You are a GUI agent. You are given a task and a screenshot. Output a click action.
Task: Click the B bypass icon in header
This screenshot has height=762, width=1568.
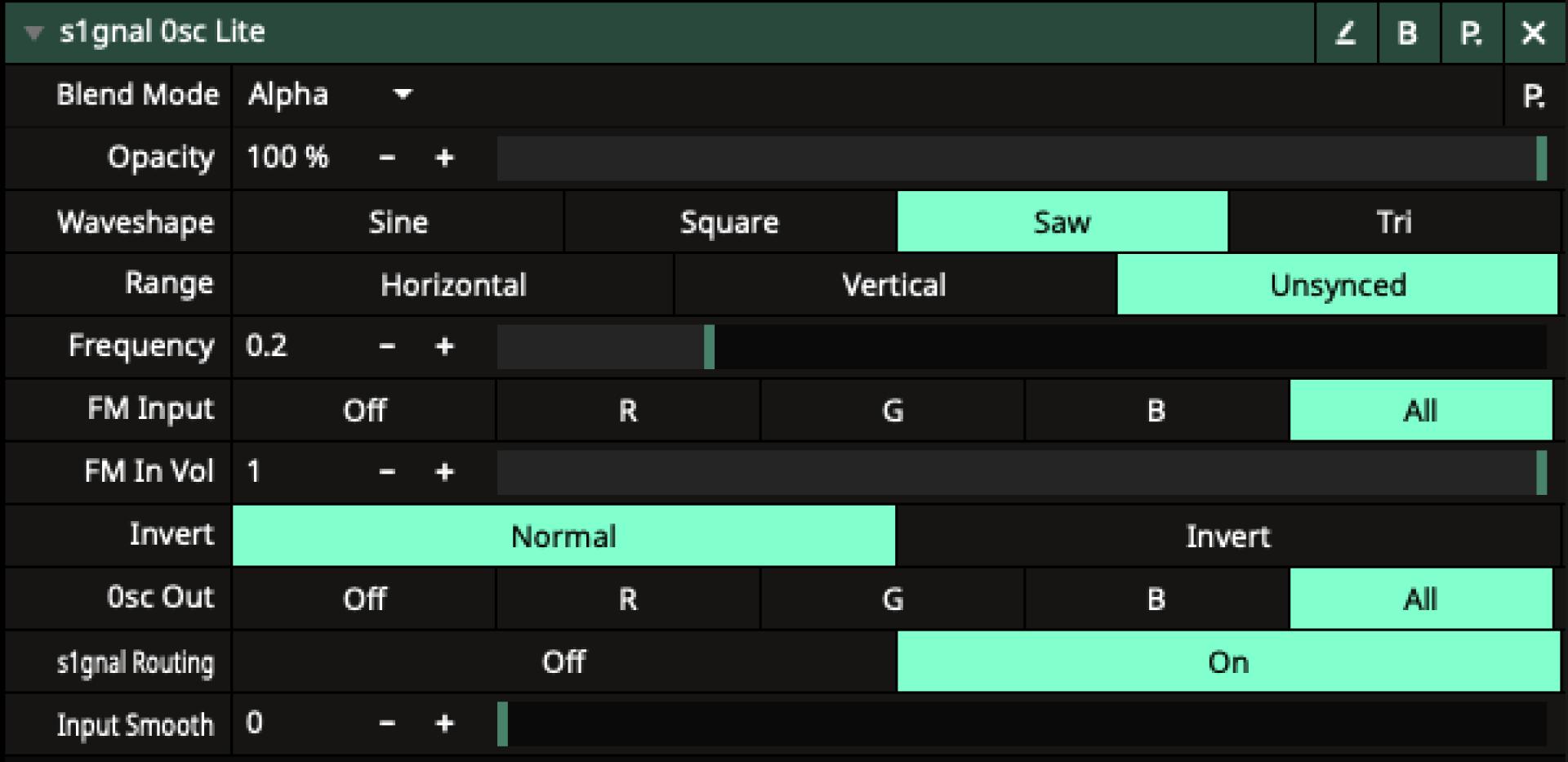tap(1407, 33)
